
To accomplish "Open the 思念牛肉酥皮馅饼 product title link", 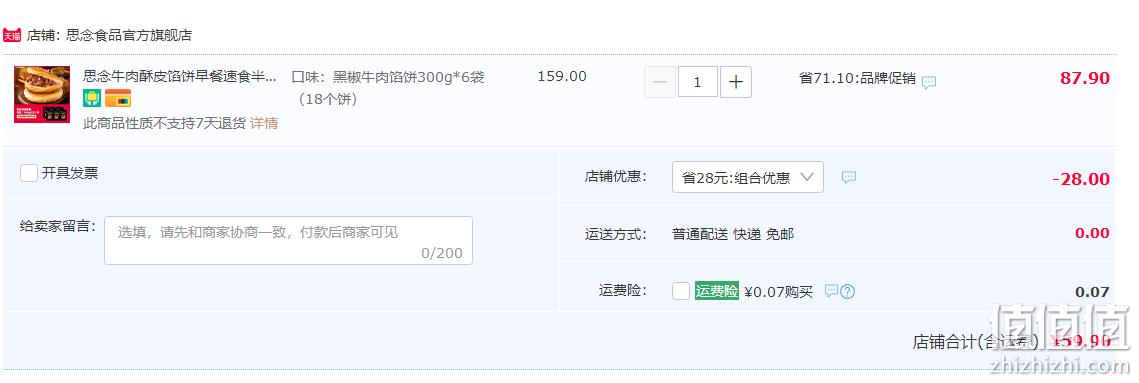I will 180,76.
